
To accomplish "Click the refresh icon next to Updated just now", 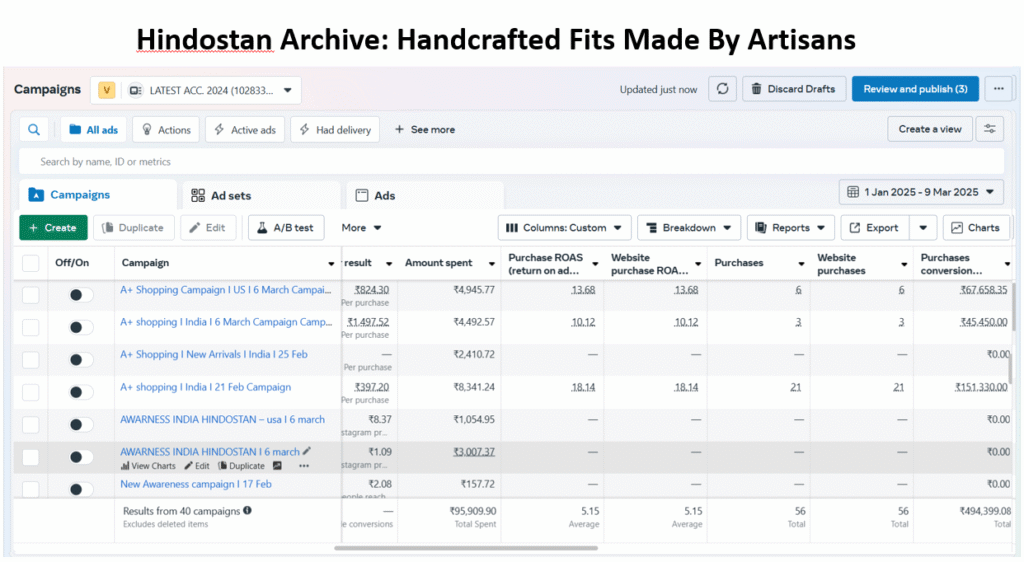I will 722,89.
